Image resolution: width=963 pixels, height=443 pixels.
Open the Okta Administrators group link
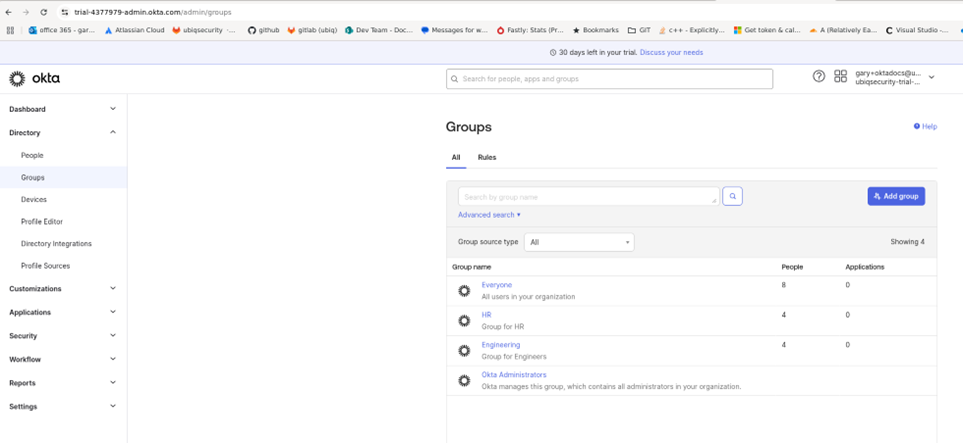click(x=514, y=375)
